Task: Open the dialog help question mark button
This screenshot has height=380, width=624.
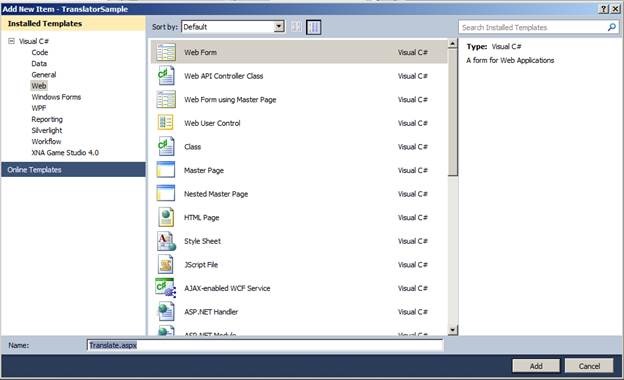Action: (604, 9)
